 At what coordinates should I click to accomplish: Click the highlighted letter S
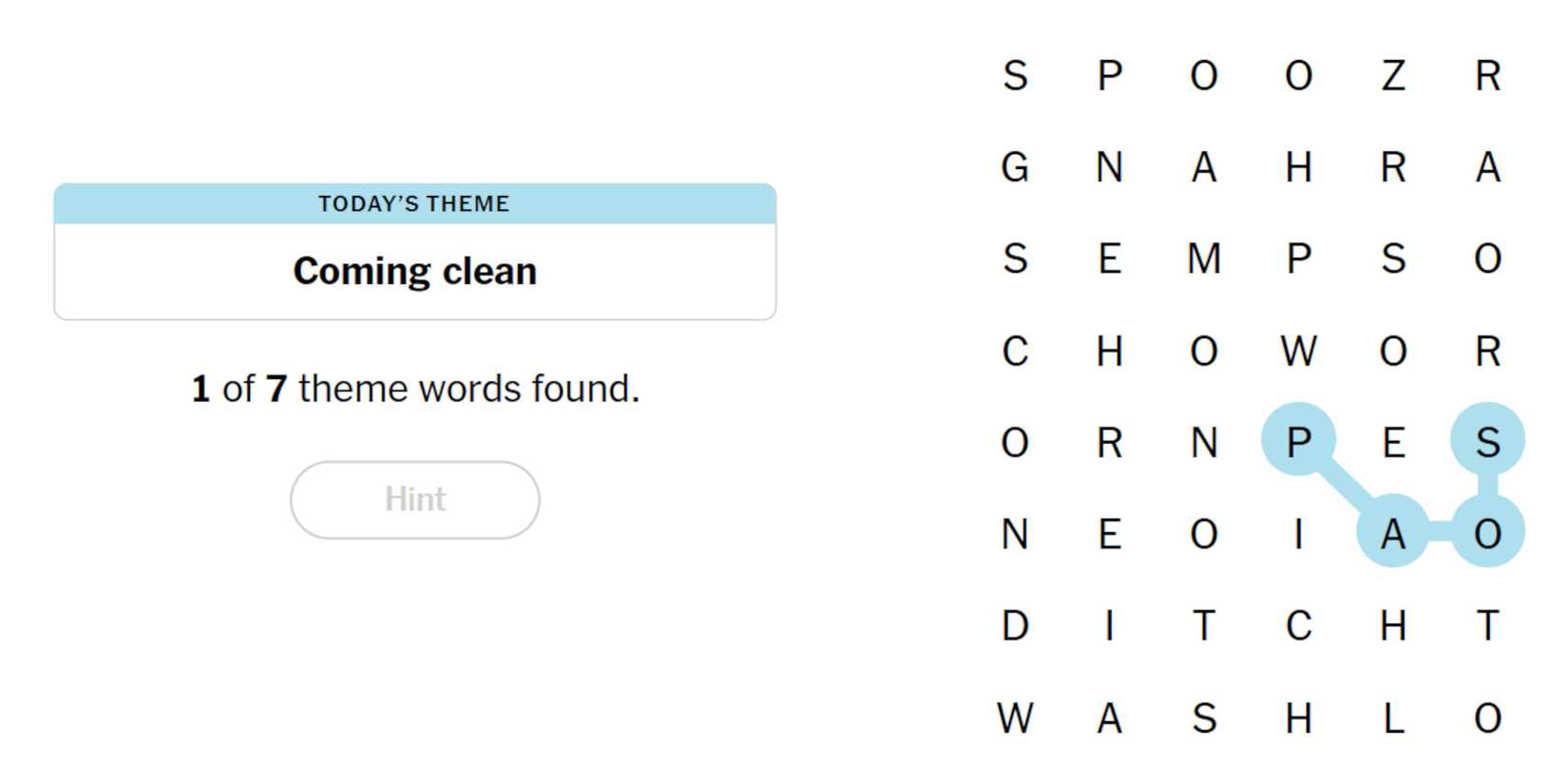click(1487, 442)
